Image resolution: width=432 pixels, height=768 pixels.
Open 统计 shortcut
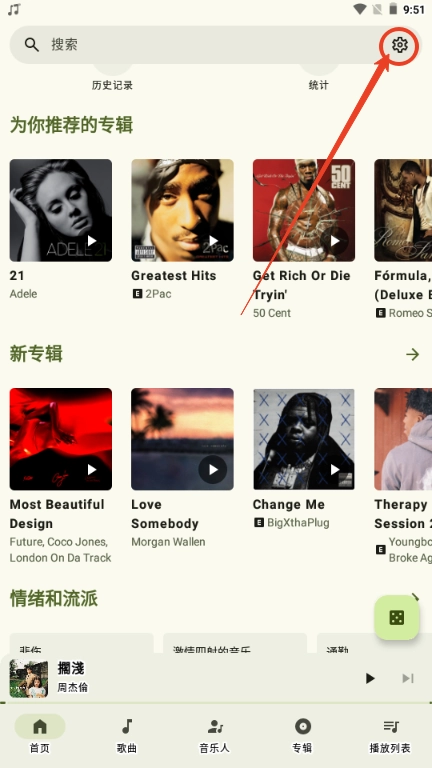tap(318, 85)
